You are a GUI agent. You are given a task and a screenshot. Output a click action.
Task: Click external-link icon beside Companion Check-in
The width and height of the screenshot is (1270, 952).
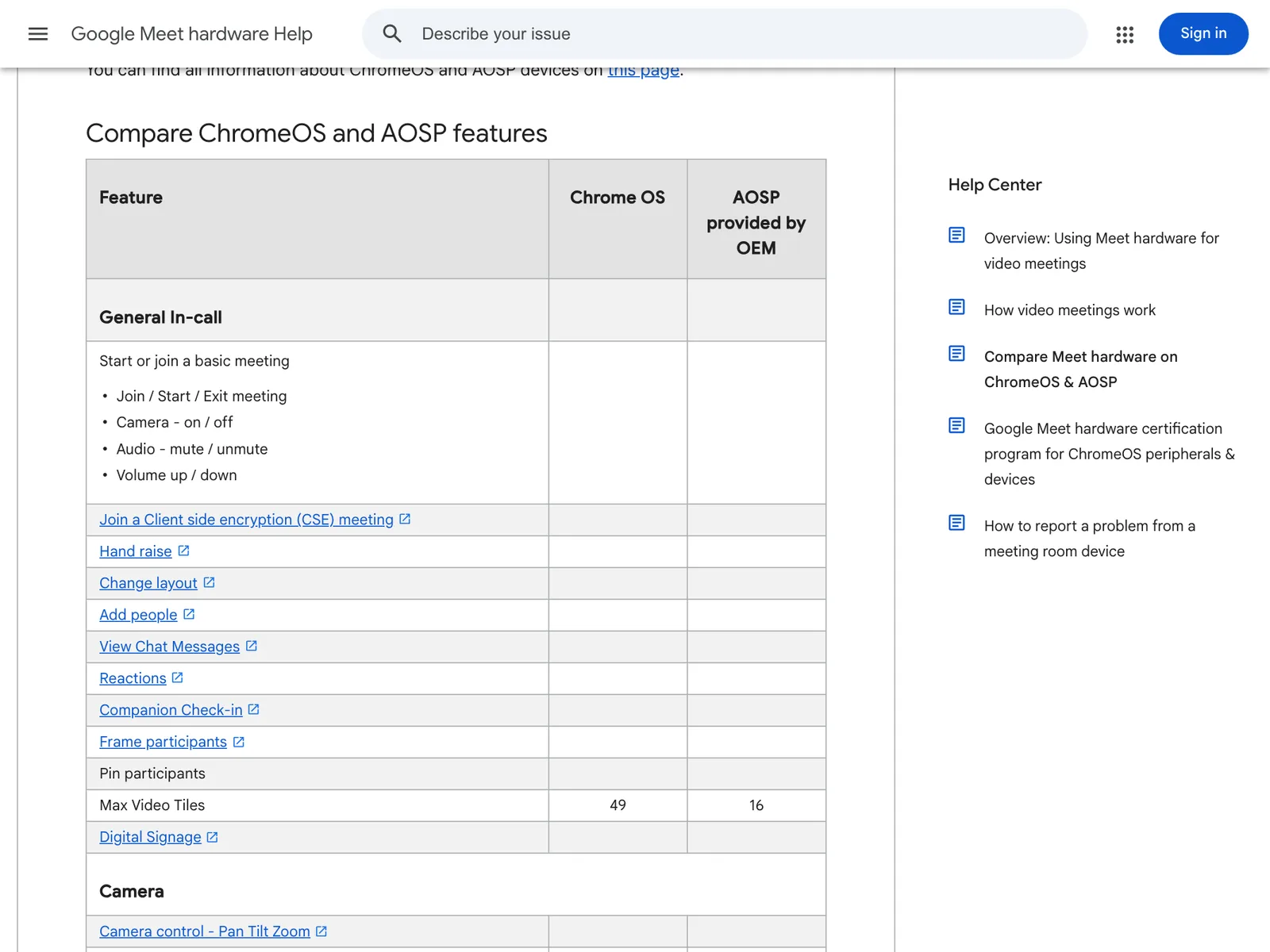[254, 709]
